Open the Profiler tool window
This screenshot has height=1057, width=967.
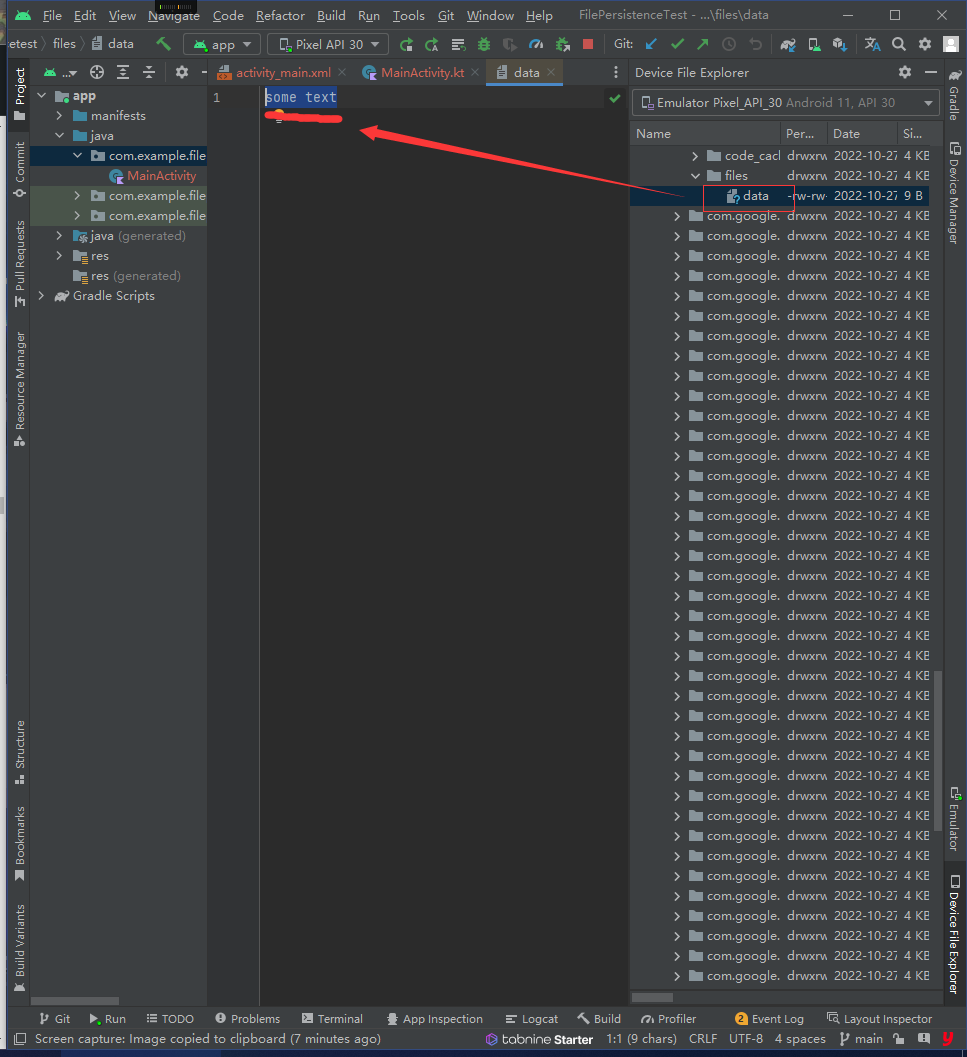(x=668, y=1018)
